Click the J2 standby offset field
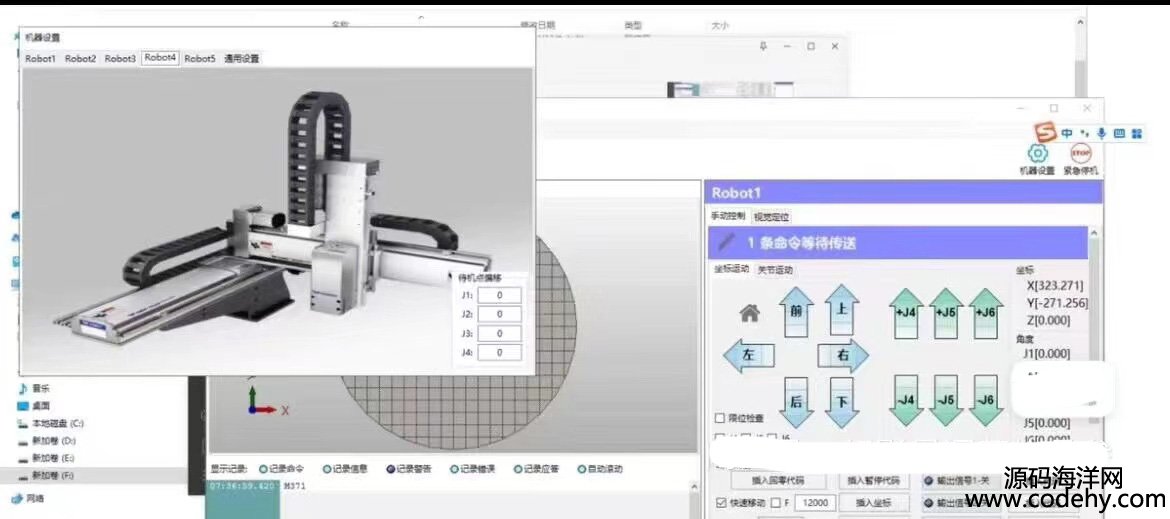1170x519 pixels. pos(499,315)
